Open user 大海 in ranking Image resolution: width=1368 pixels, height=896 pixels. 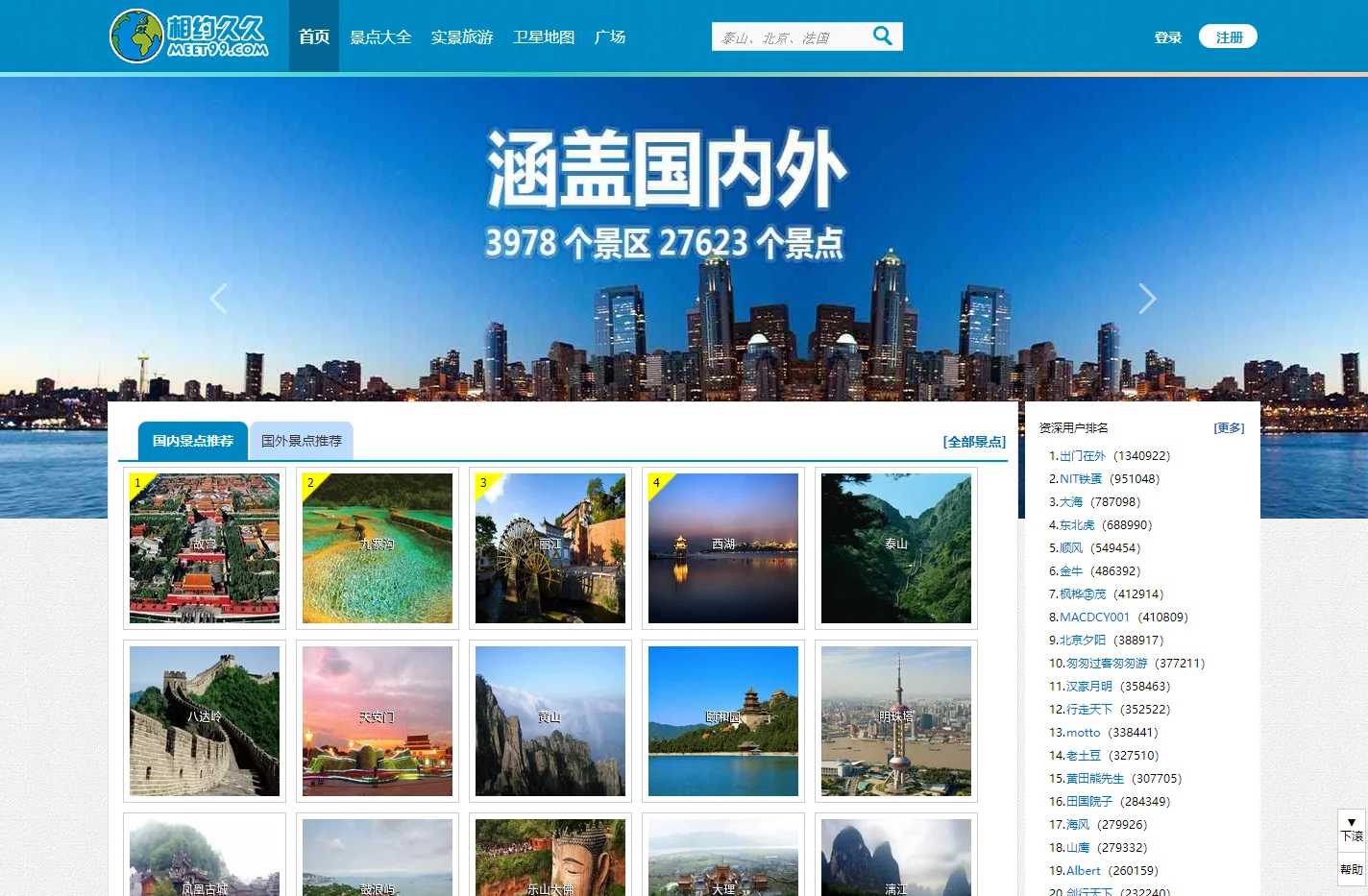(x=1071, y=502)
